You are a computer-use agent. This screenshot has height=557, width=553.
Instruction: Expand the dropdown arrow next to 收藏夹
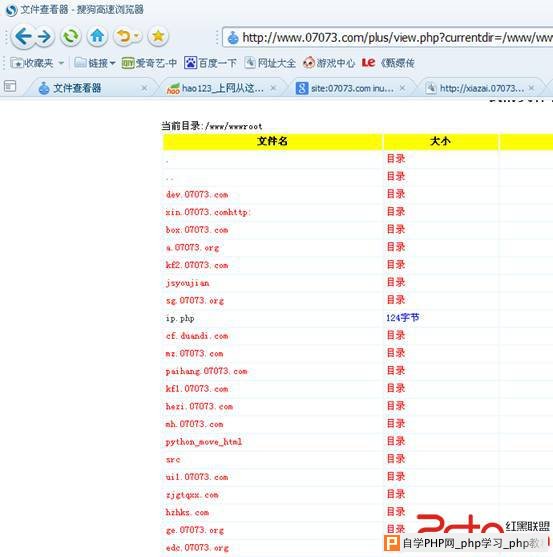coord(61,63)
